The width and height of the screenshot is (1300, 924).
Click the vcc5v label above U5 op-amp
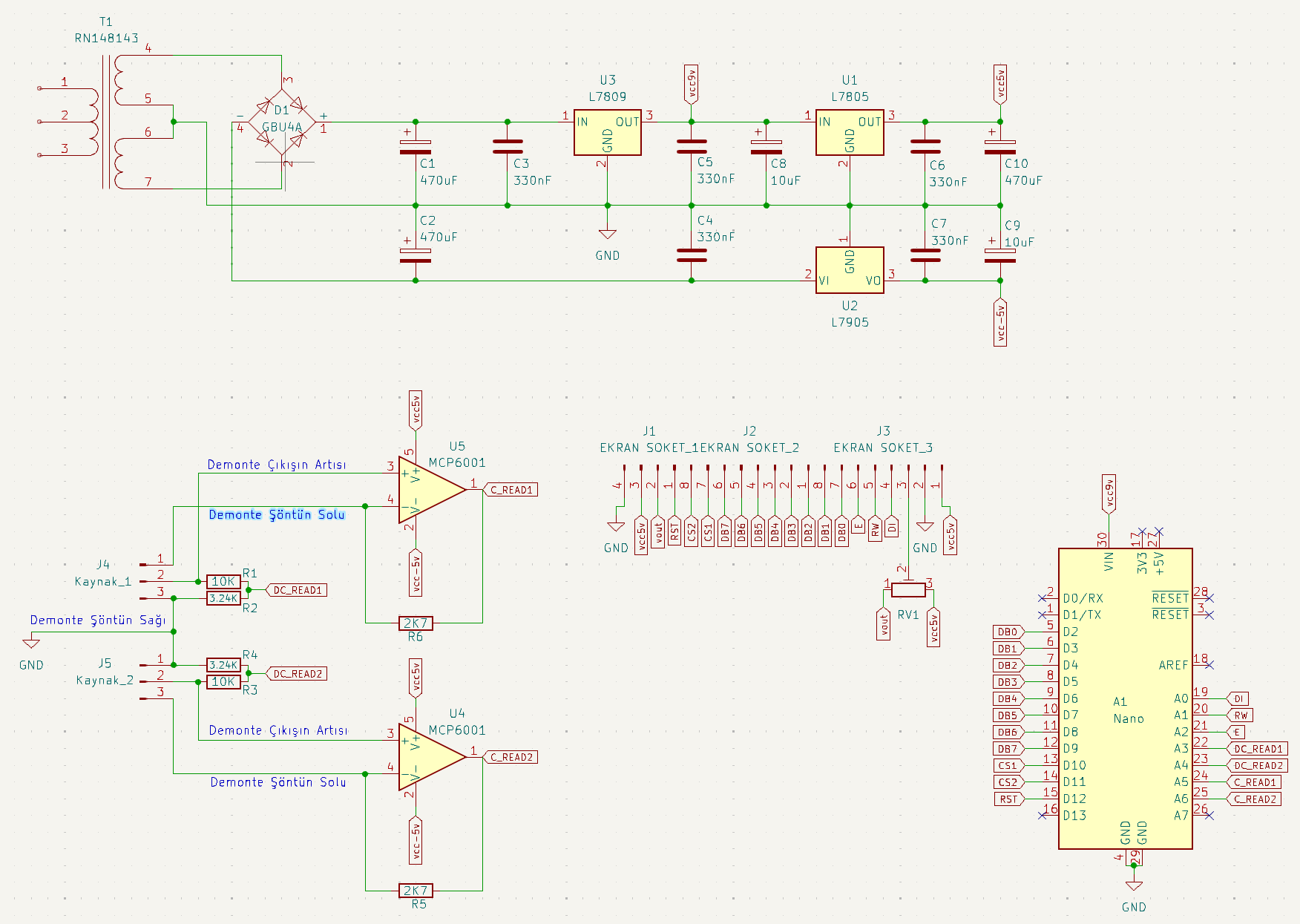point(416,410)
